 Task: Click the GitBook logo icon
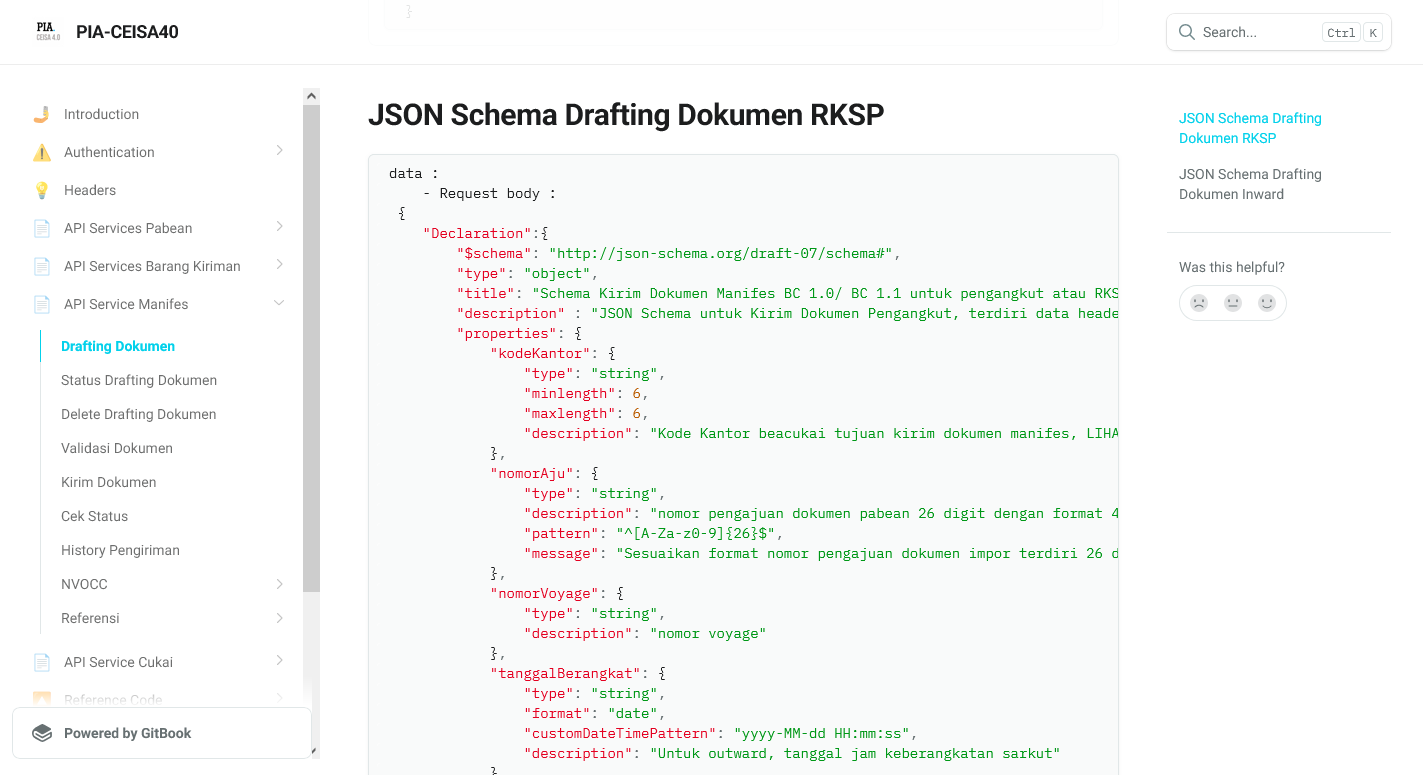tap(42, 733)
